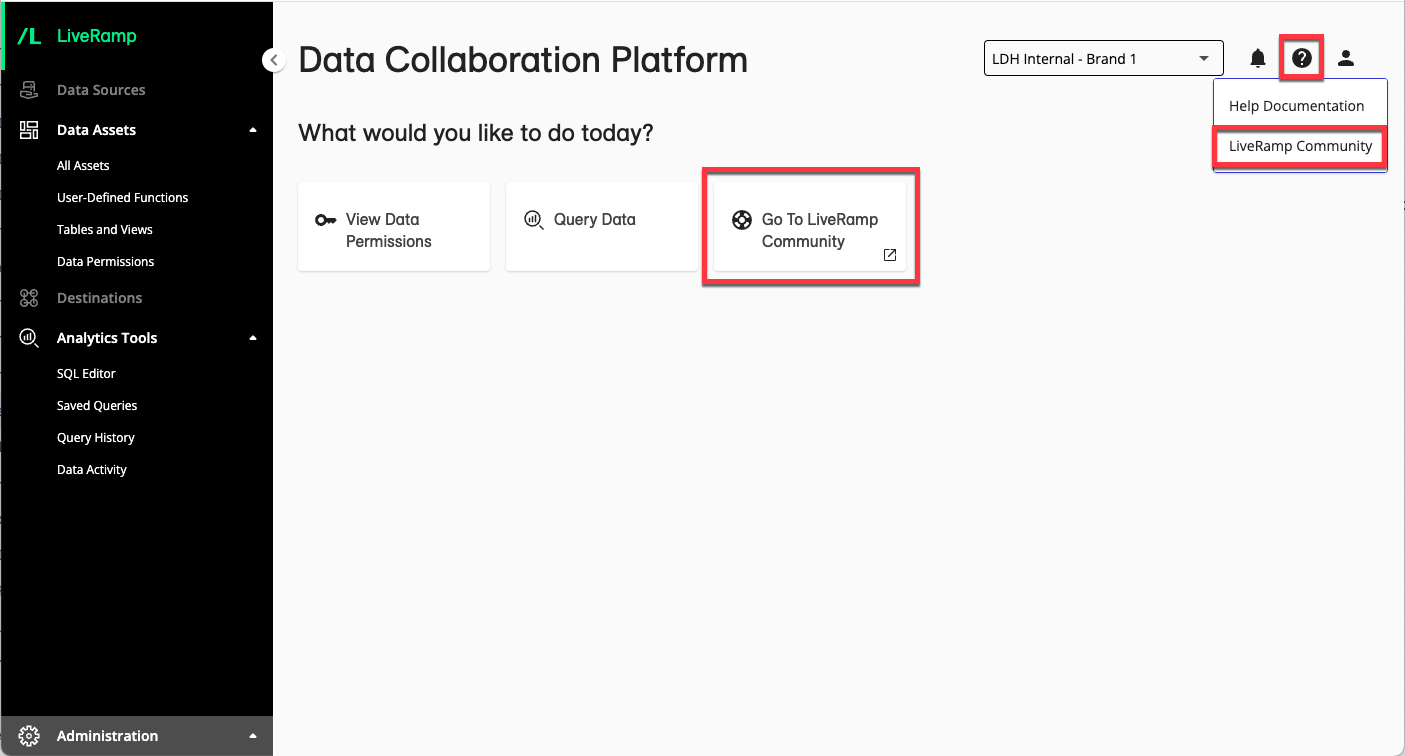1405x756 pixels.
Task: Click the Analytics Tools menu label
Action: pos(107,338)
